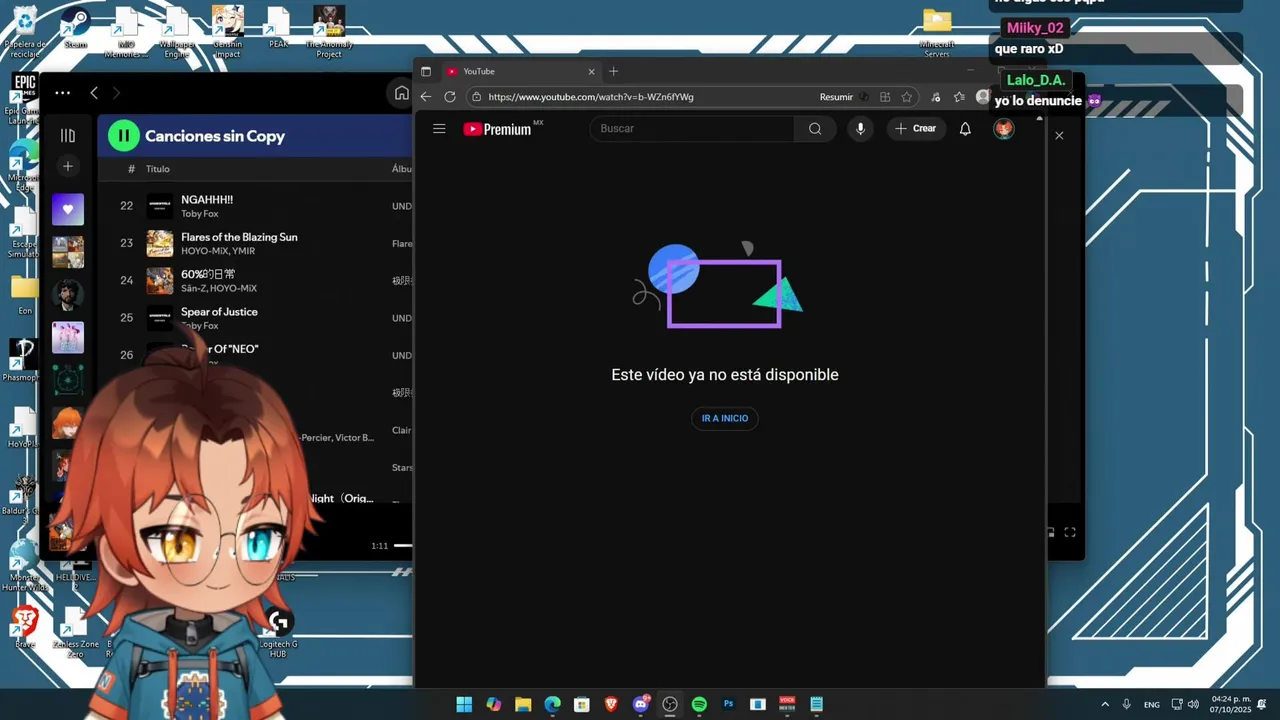
Task: Open taskbar clock and date
Action: tap(1231, 704)
